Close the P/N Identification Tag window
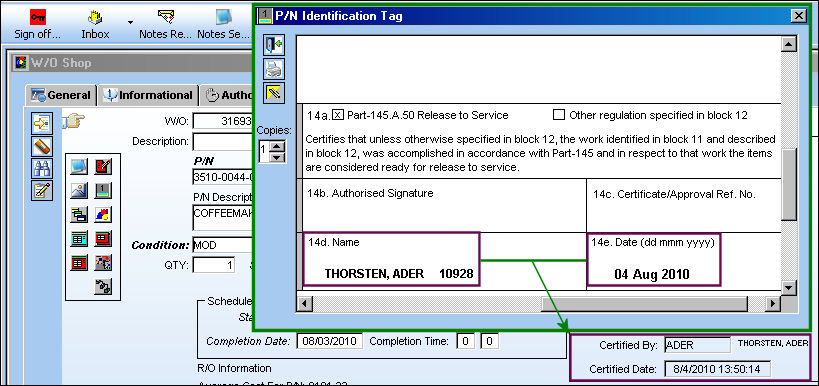This screenshot has width=819, height=386. pos(798,16)
